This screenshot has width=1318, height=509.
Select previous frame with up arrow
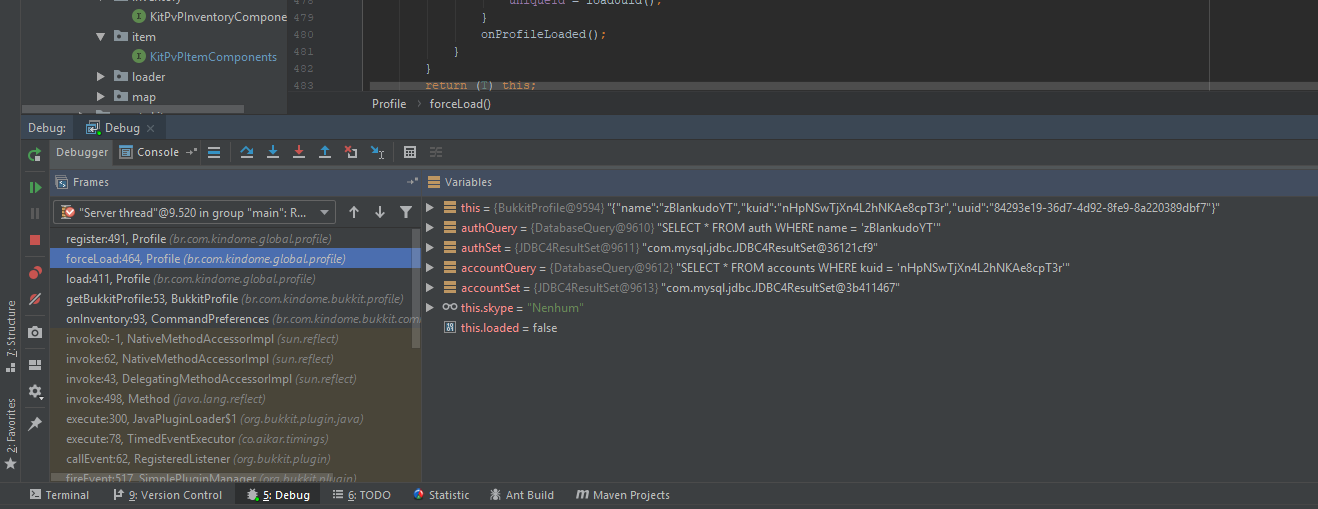click(x=354, y=212)
